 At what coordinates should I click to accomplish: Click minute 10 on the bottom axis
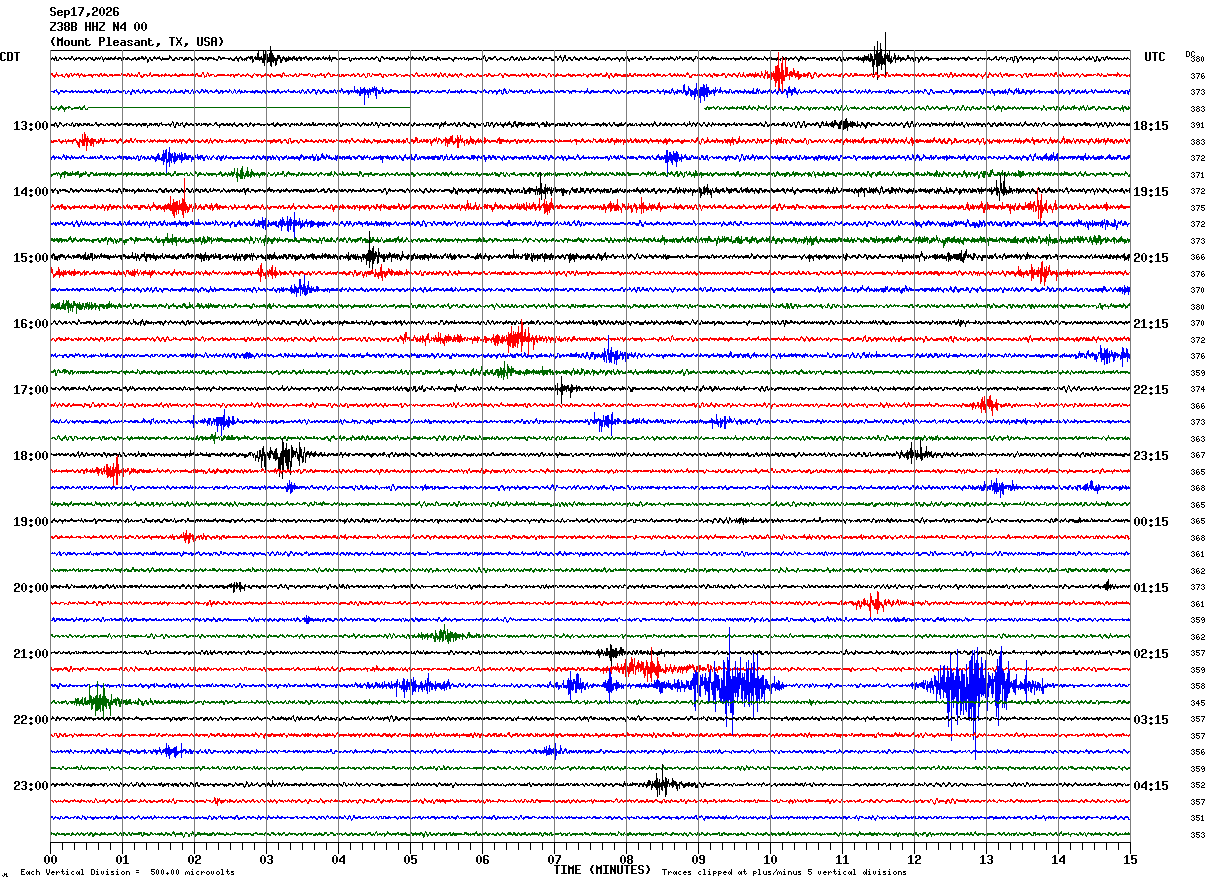[x=770, y=859]
